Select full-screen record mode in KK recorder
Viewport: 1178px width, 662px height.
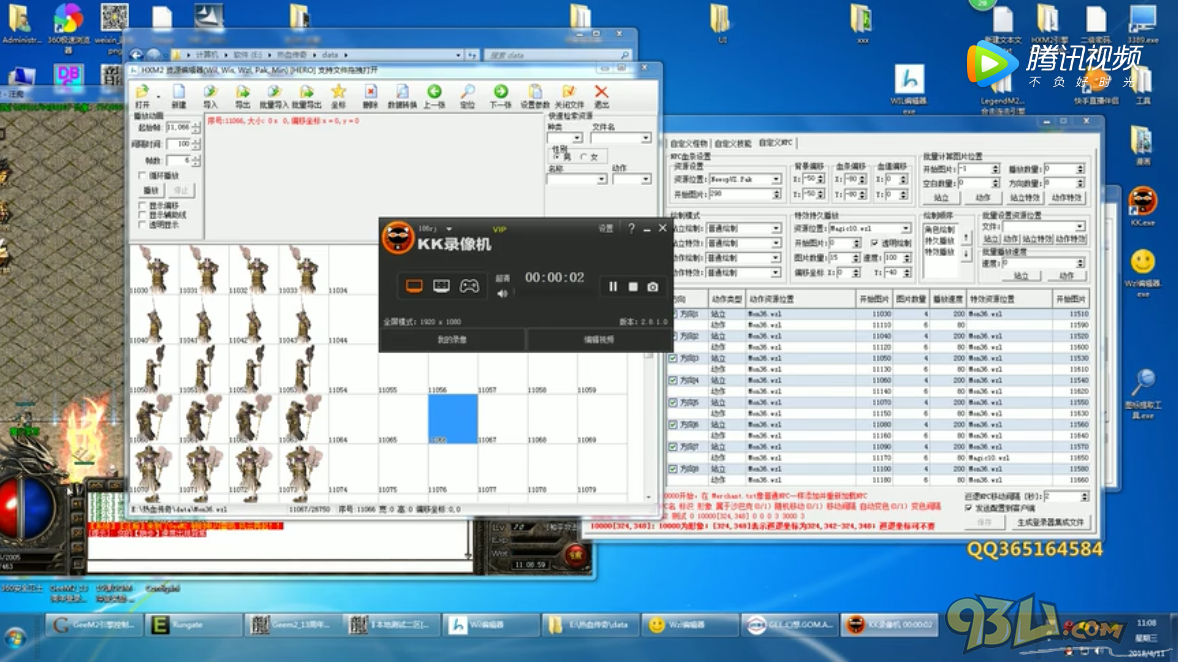[414, 286]
